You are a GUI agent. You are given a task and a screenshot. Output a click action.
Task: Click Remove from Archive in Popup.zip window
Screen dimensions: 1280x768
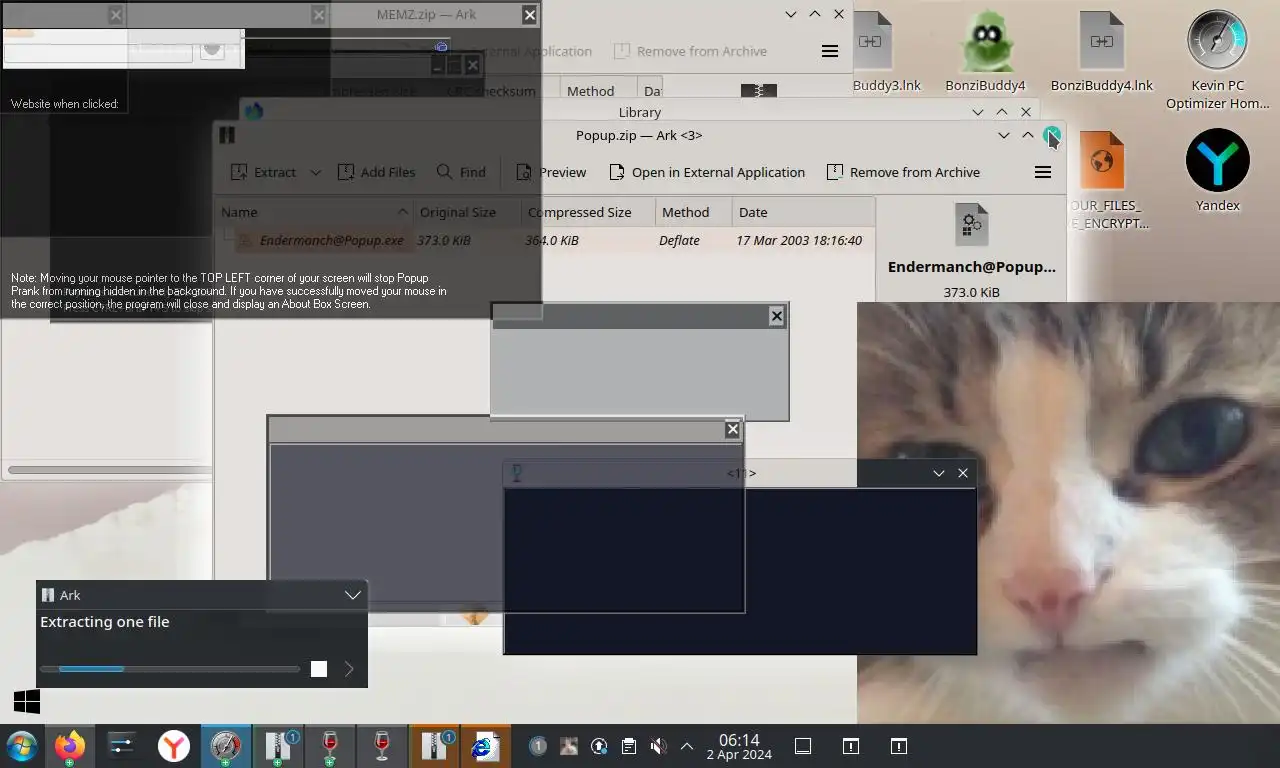tap(904, 172)
